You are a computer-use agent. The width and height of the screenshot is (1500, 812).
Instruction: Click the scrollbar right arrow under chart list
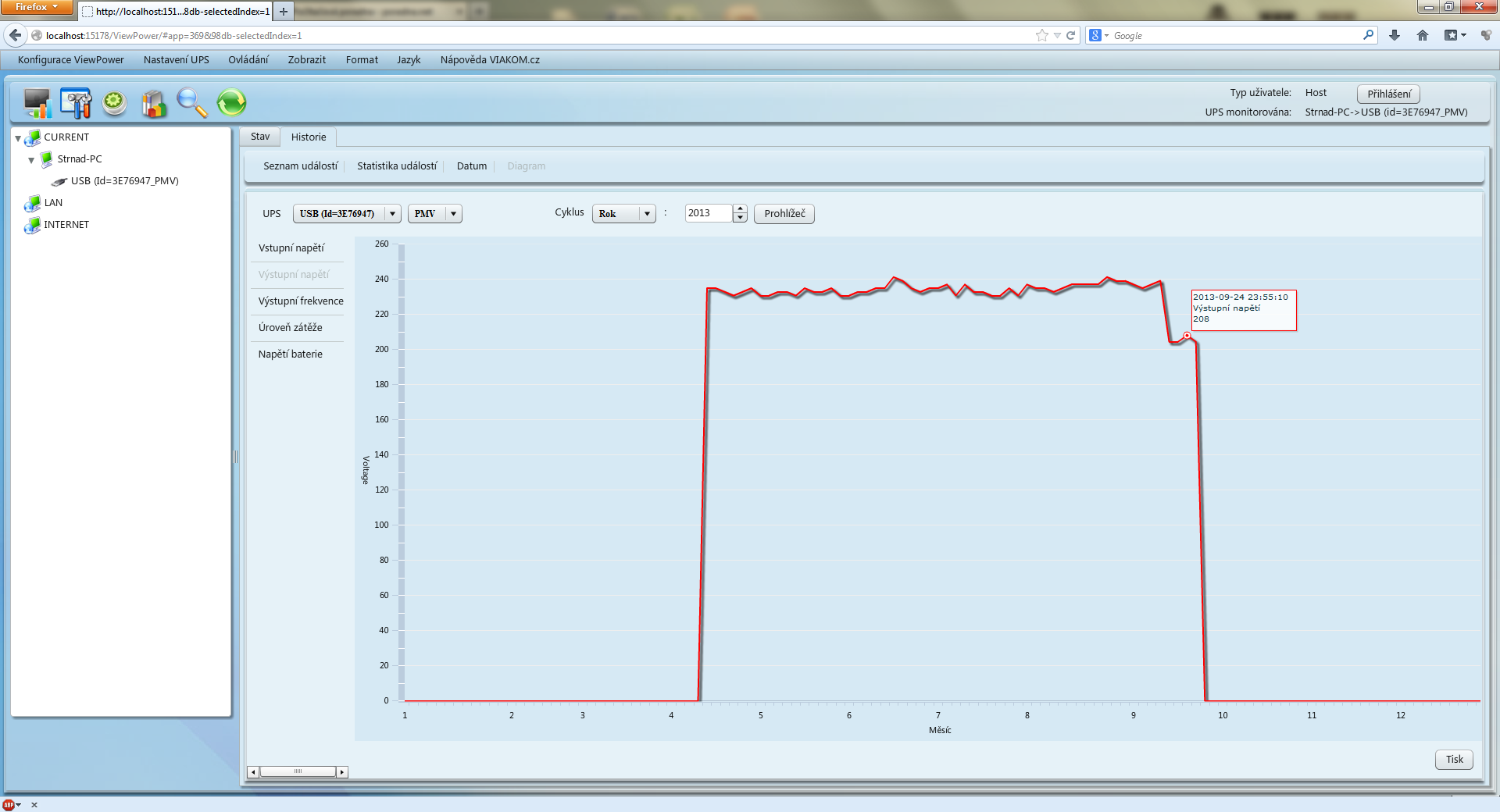click(x=342, y=772)
